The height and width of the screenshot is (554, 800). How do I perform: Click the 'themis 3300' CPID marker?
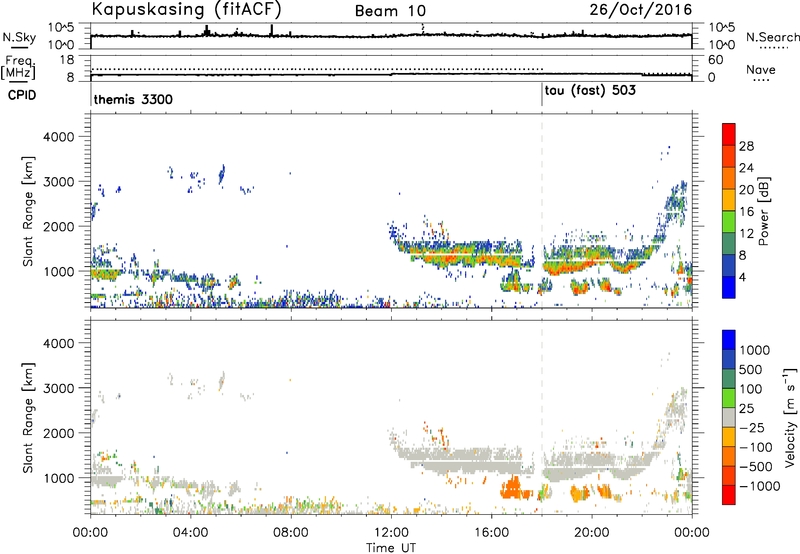pos(133,99)
